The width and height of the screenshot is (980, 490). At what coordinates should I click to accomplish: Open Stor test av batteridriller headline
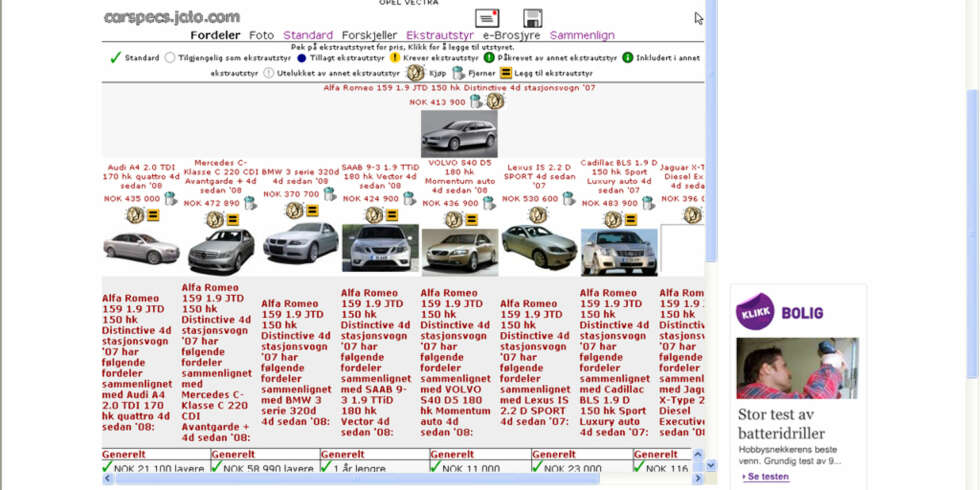click(781, 424)
